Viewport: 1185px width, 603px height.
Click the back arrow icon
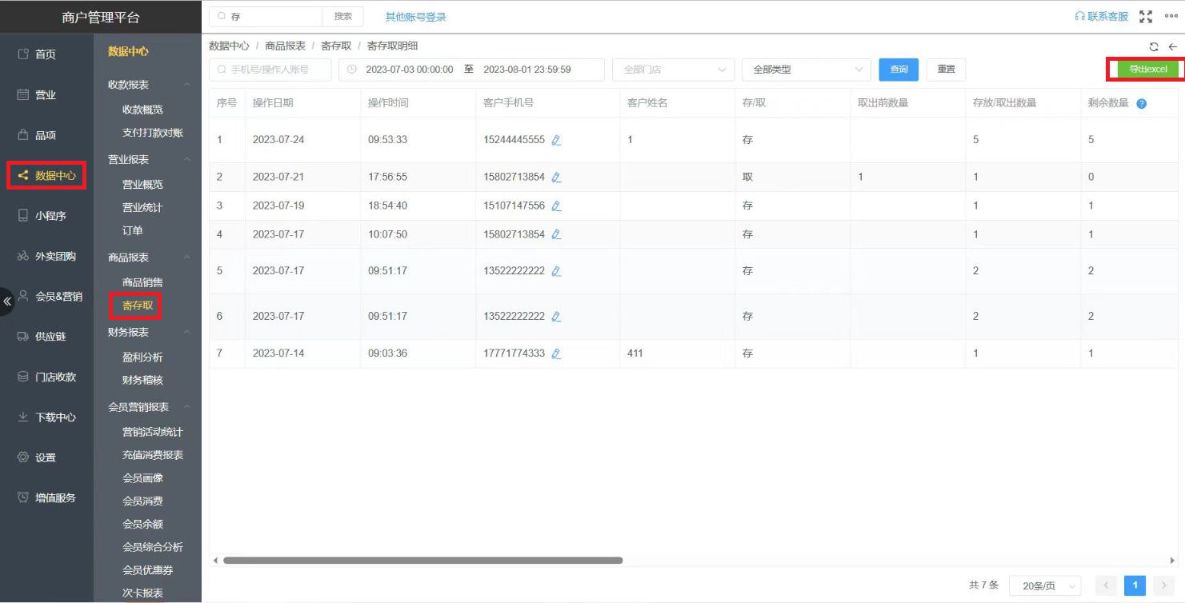pyautogui.click(x=1173, y=47)
